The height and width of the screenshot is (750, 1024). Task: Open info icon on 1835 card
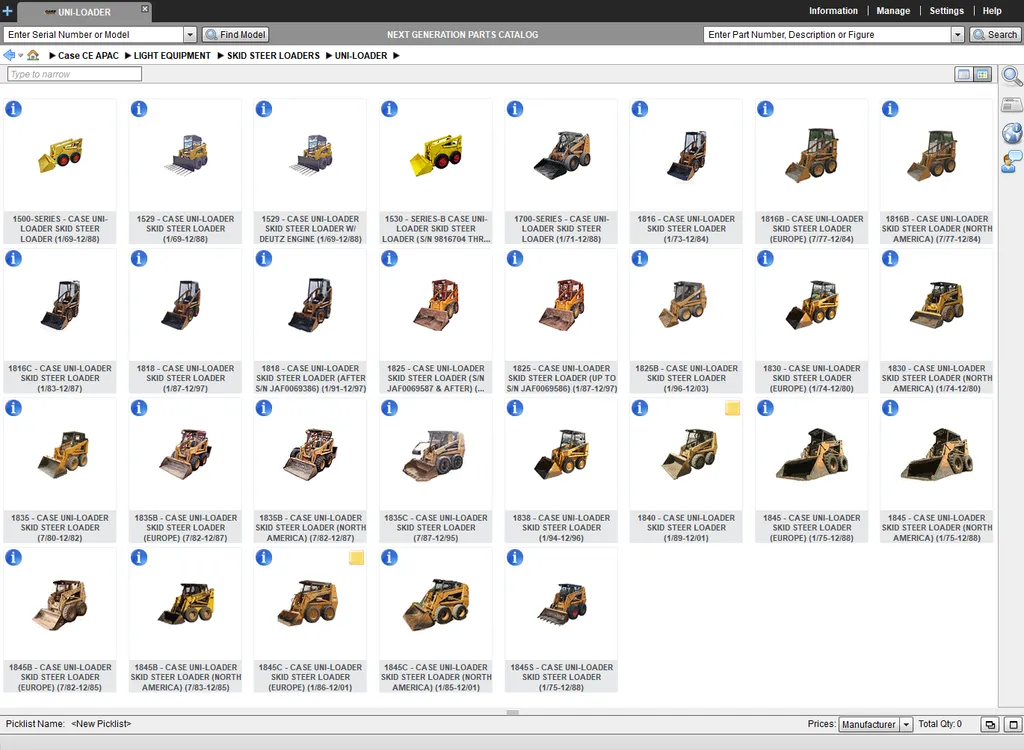coord(14,408)
